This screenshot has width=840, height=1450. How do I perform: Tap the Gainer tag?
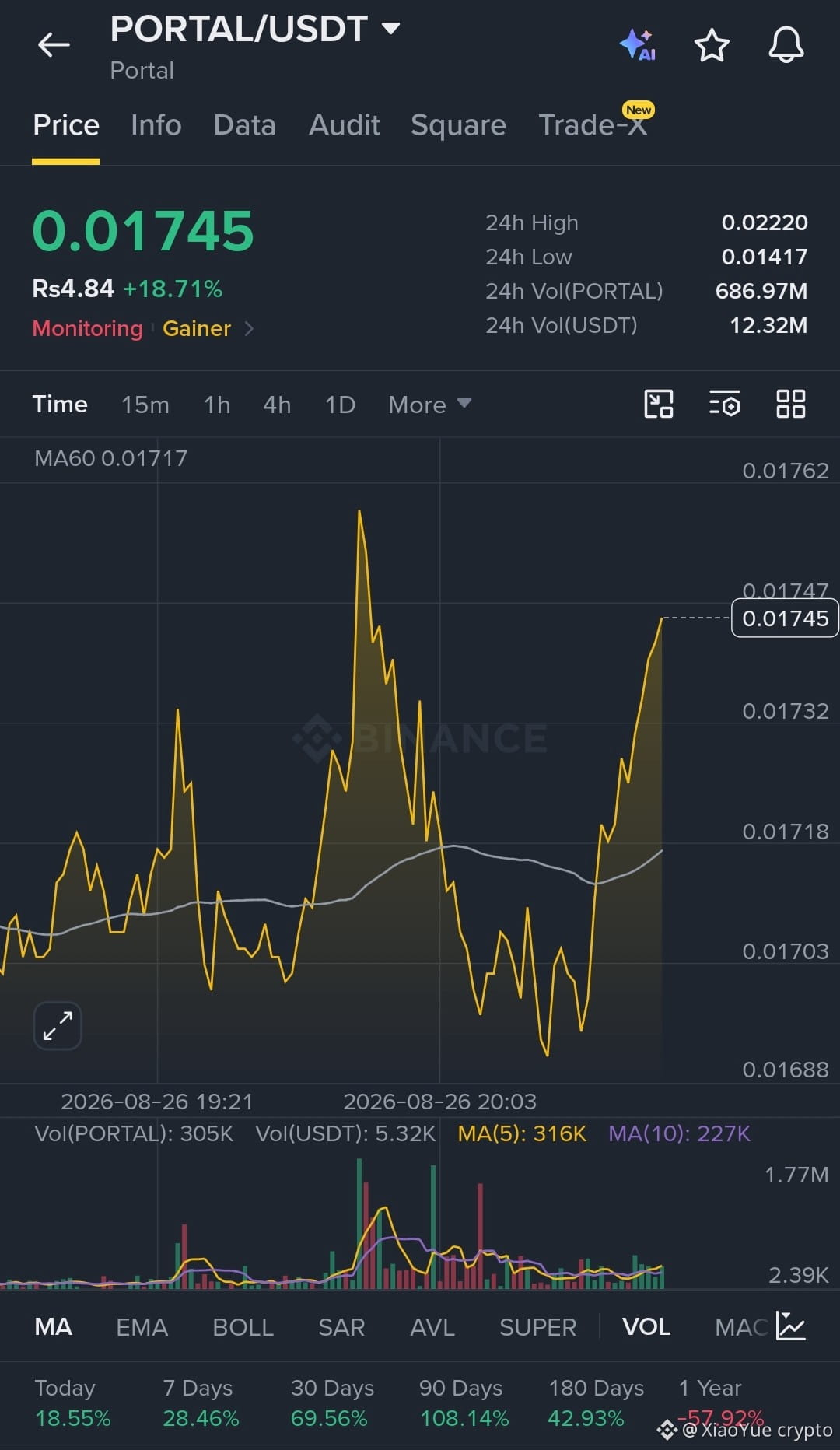pyautogui.click(x=197, y=328)
